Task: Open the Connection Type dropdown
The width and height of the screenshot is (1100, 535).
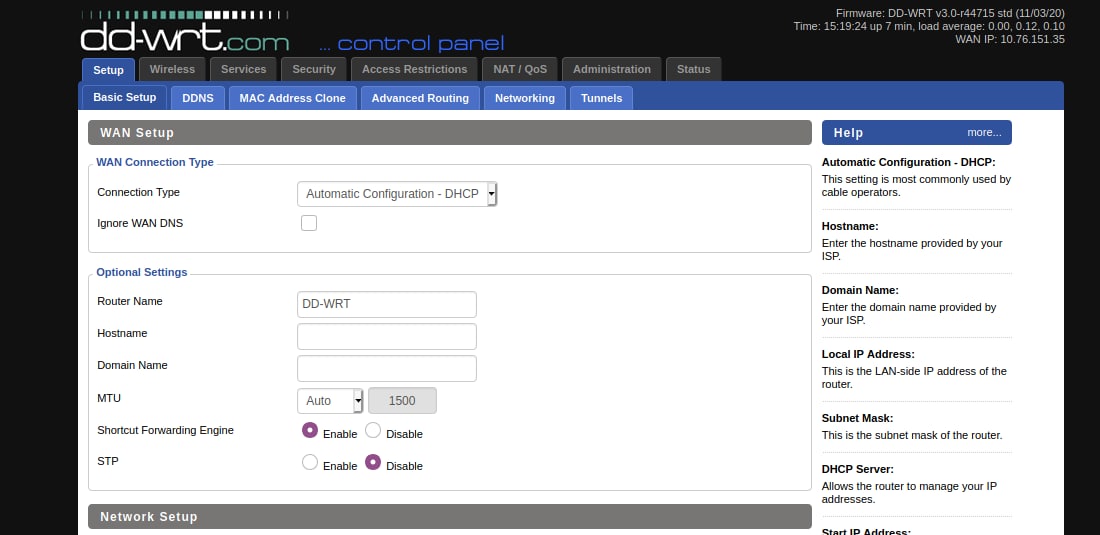Action: click(x=397, y=194)
